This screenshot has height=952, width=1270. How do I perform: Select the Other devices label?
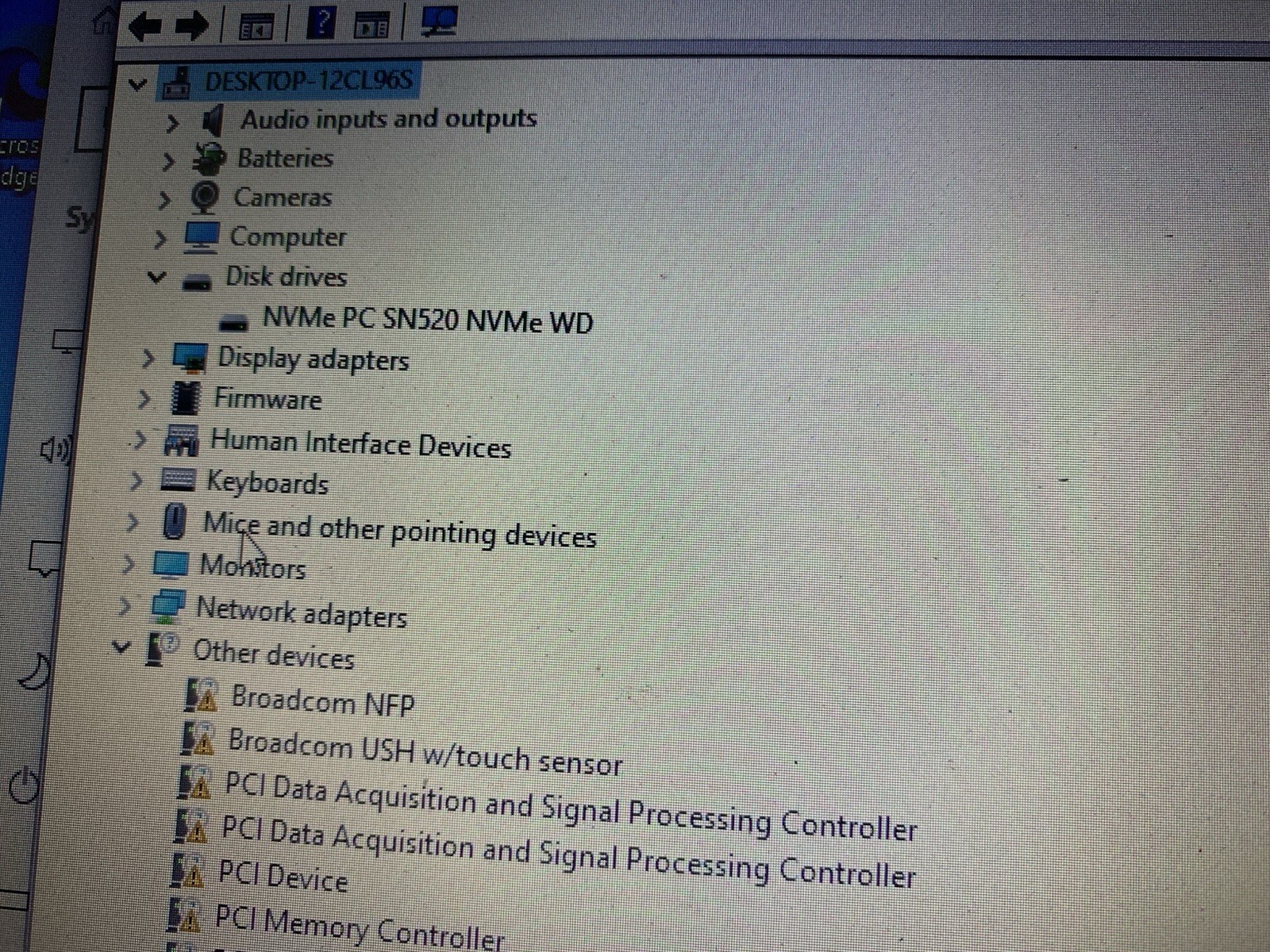point(274,654)
